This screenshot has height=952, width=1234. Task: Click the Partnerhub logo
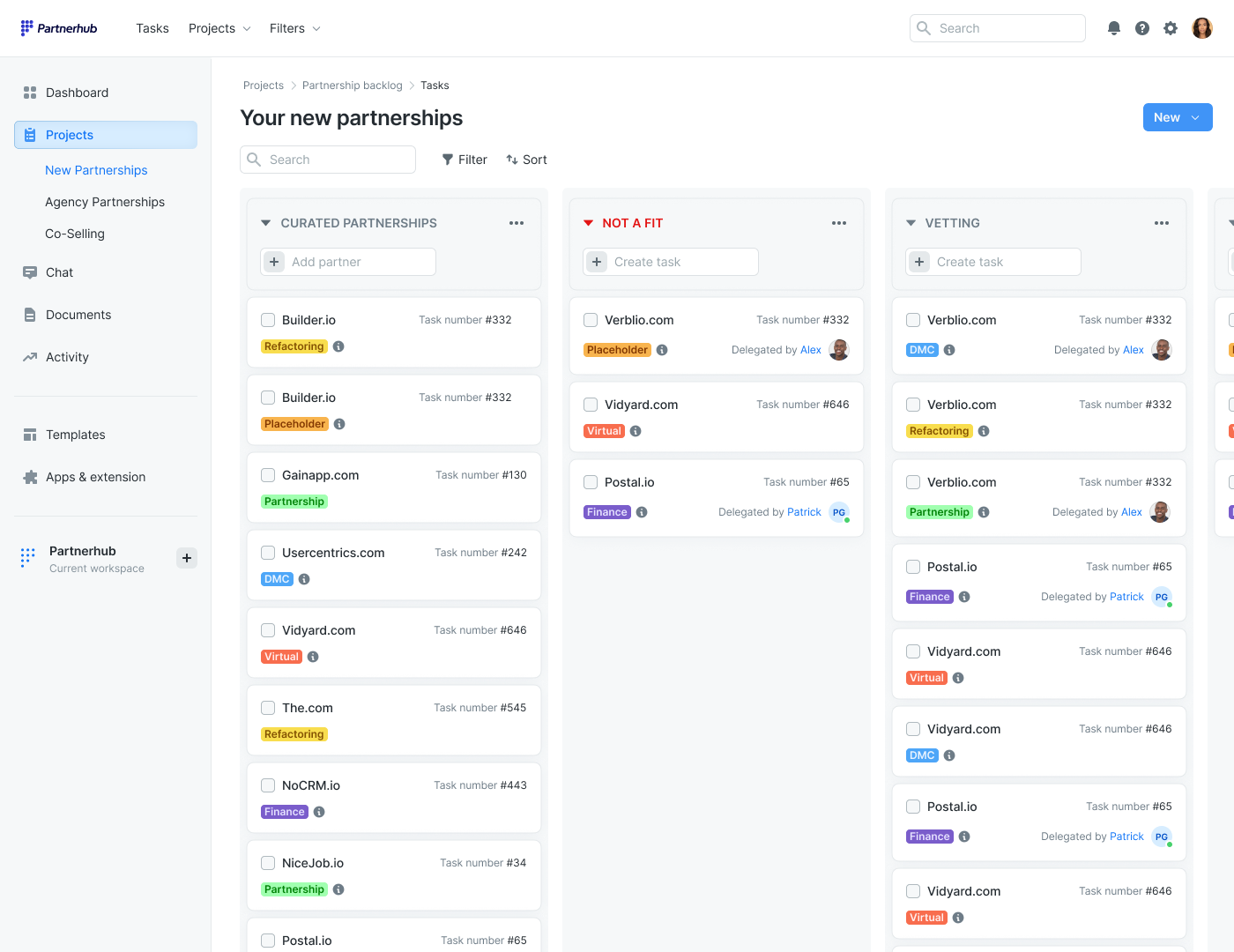tap(59, 28)
